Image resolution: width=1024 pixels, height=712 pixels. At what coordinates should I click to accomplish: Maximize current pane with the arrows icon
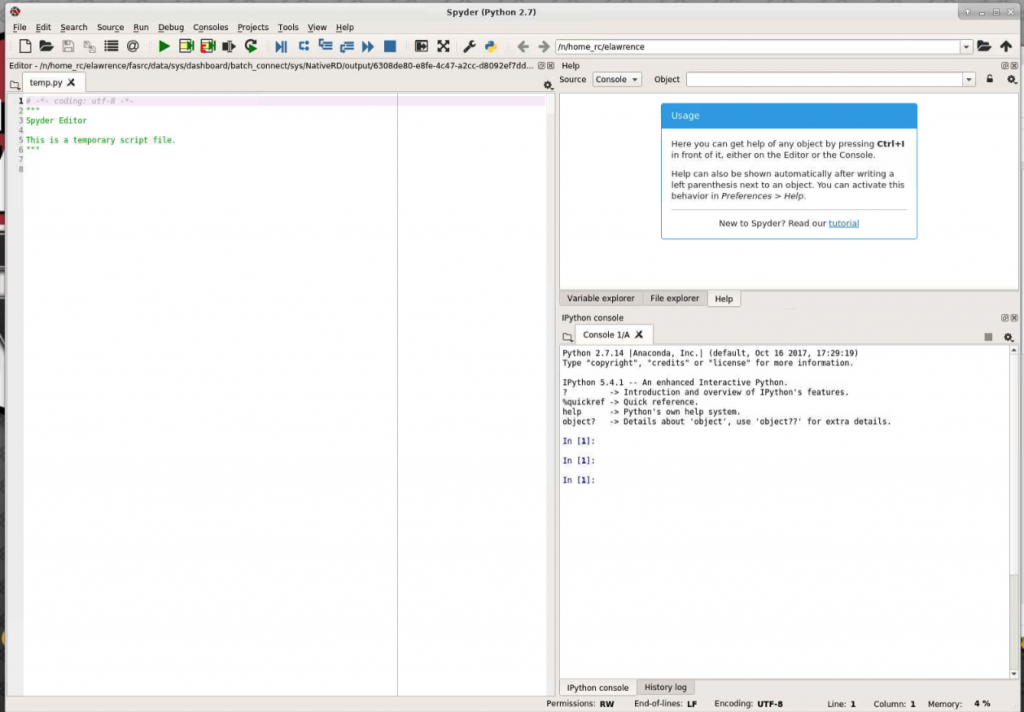click(x=443, y=46)
